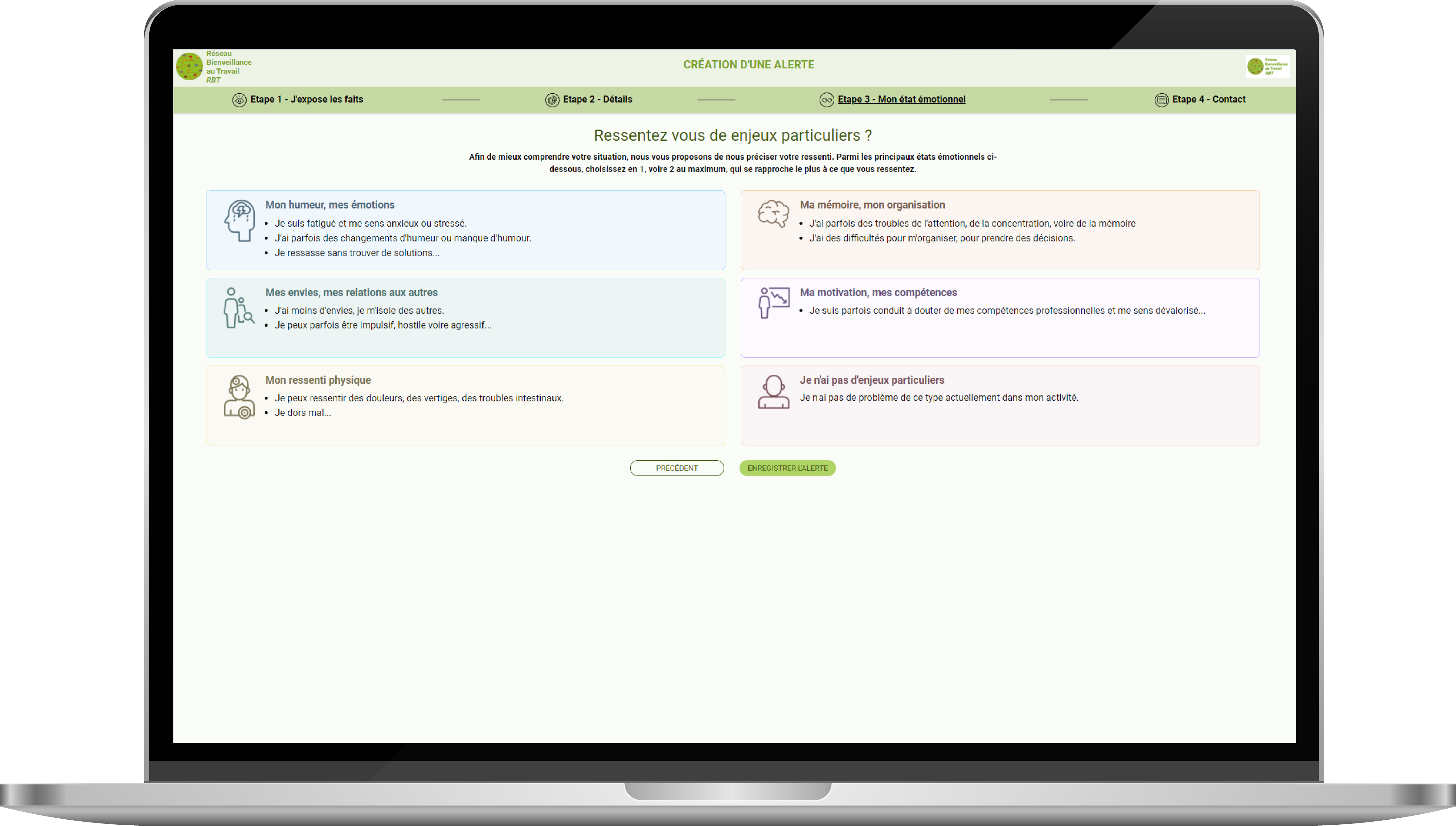Go to Etape 2 - Détails

[x=597, y=99]
